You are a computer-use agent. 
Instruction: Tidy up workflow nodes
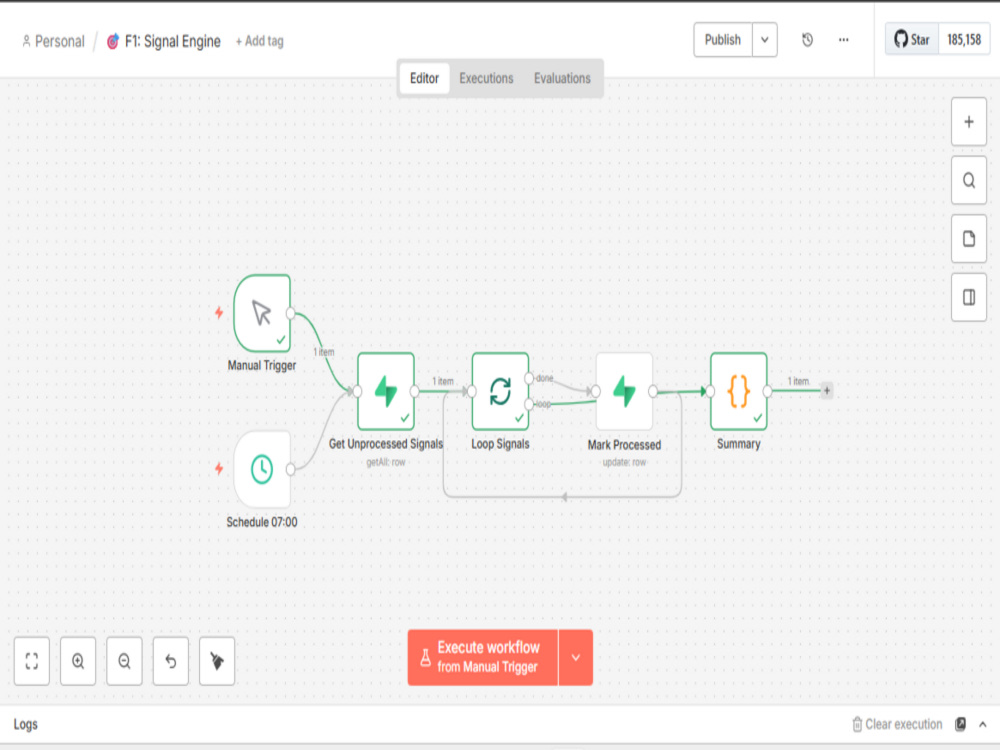coord(217,661)
